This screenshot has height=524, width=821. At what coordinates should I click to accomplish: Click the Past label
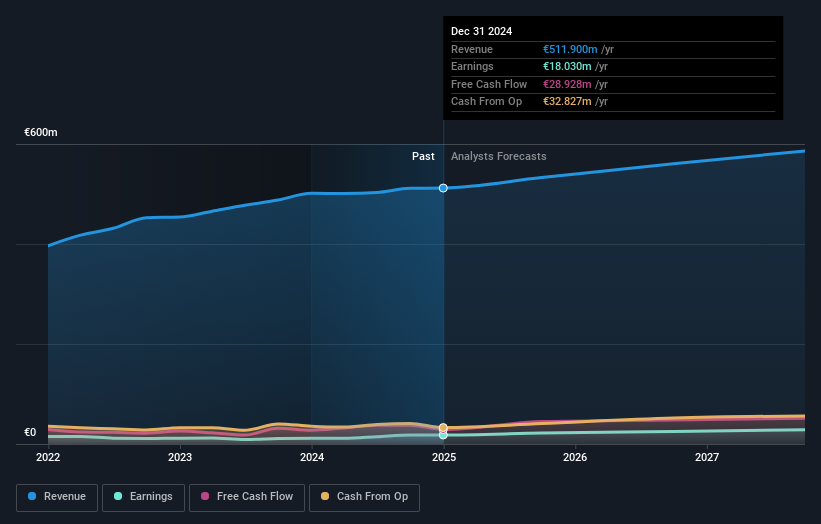(423, 156)
